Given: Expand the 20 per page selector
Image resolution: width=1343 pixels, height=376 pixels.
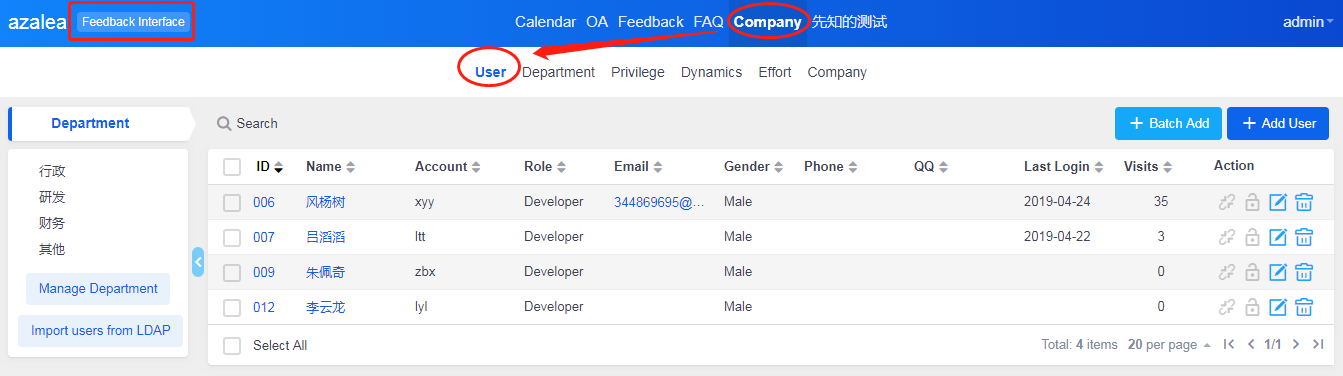Looking at the screenshot, I should 1169,344.
